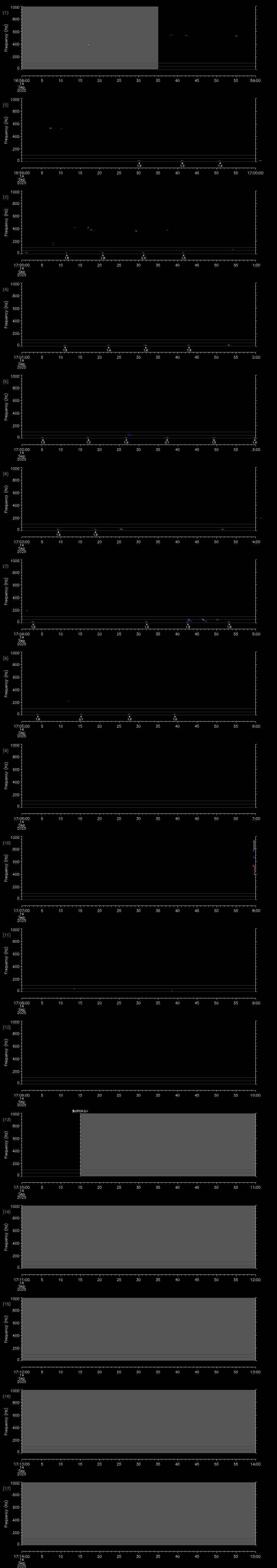Select the 2.1 marker in panel 5

click(167, 442)
